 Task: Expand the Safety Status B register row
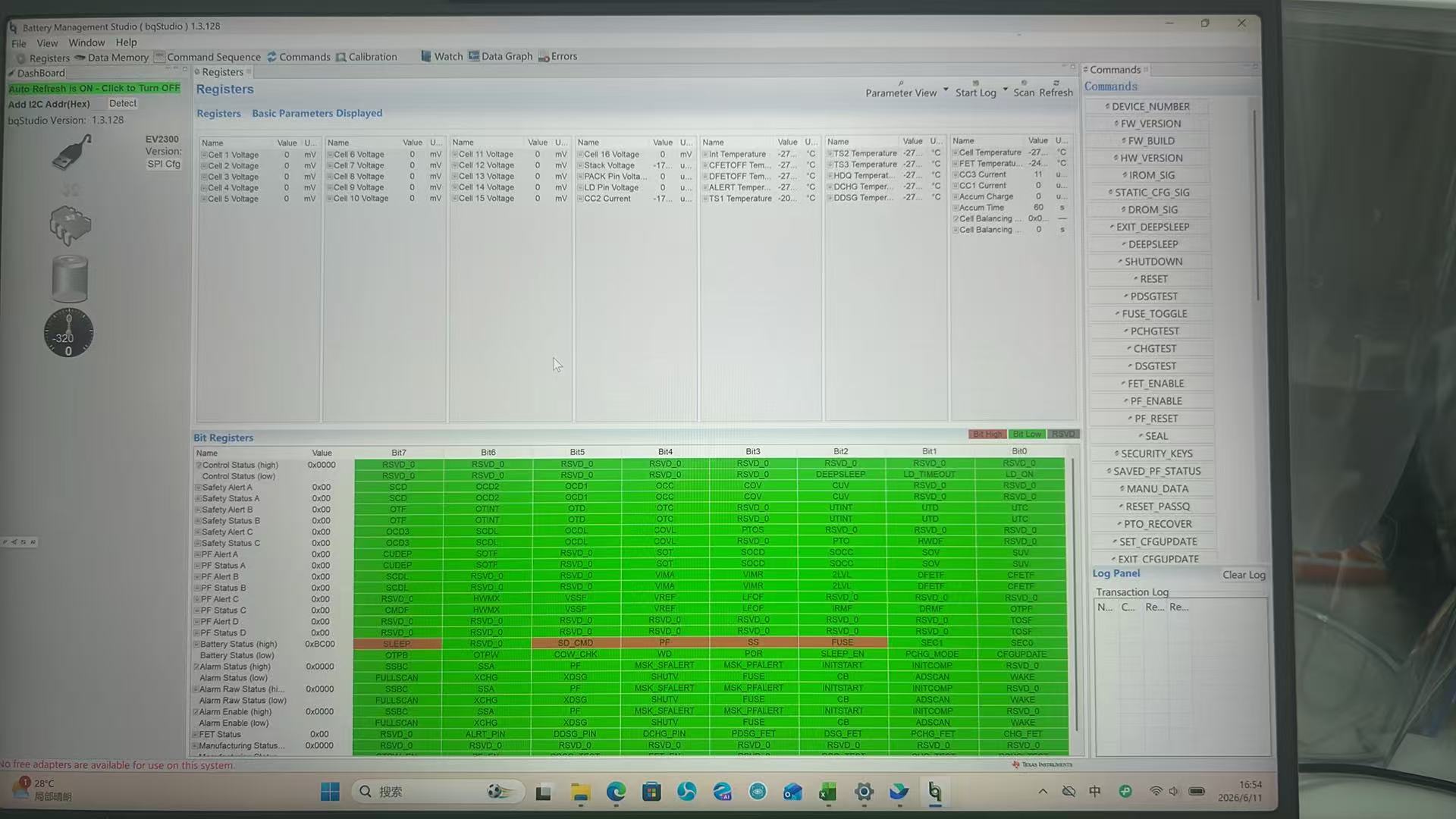(198, 521)
